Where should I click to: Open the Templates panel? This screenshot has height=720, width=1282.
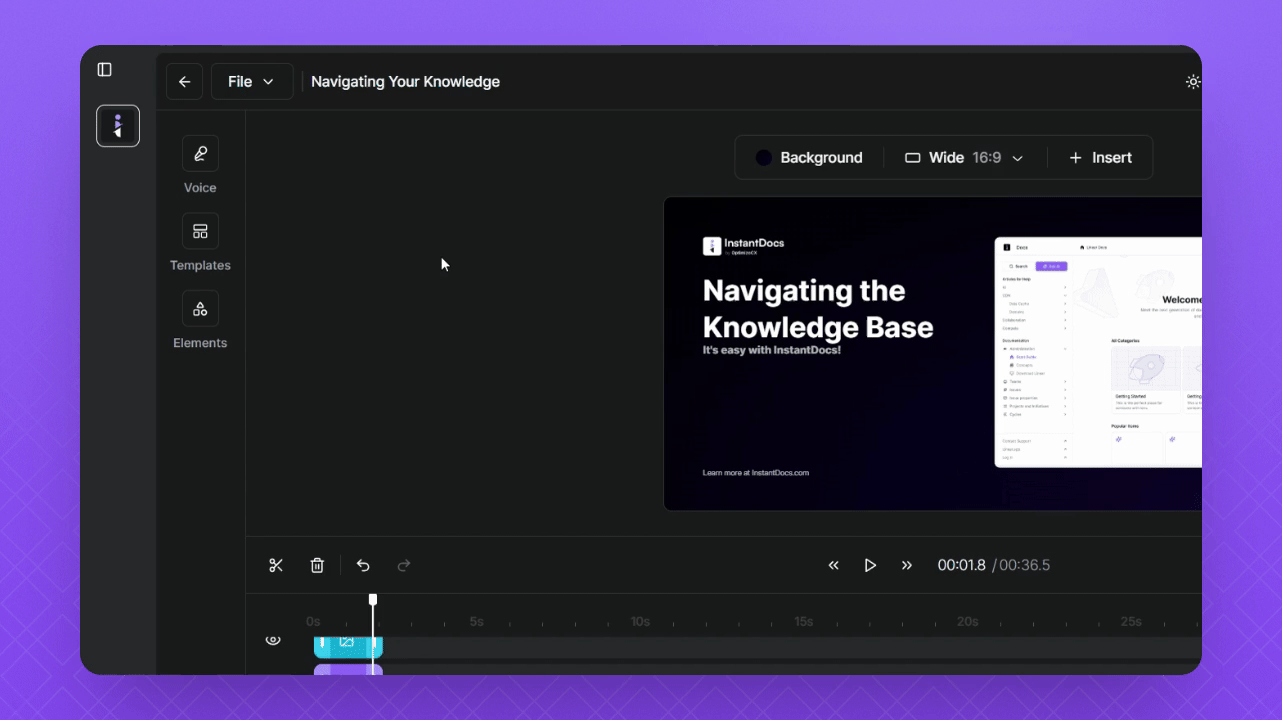(200, 231)
